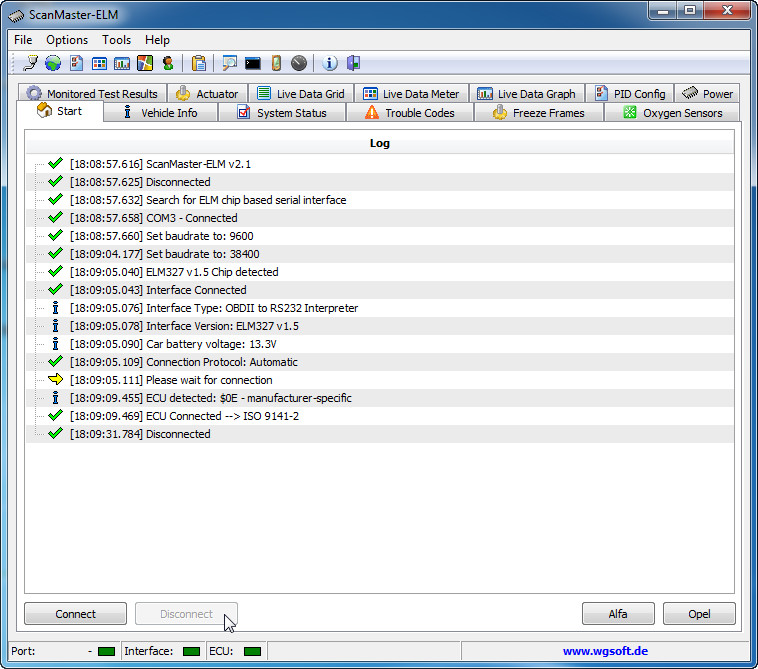
Task: Click the serial cable connect toolbar icon
Action: pyautogui.click(x=30, y=63)
